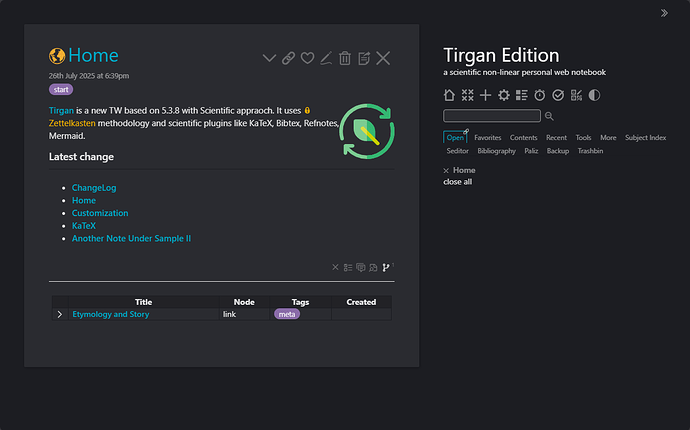Viewport: 690px width, 430px height.
Task: Switch to the Trashbin tab
Action: tap(590, 151)
